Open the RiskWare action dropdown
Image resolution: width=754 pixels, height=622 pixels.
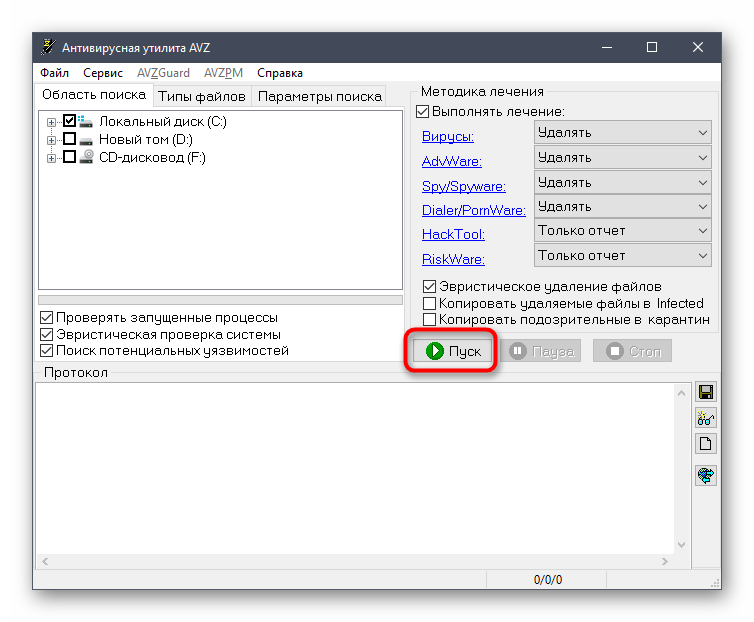(x=622, y=255)
